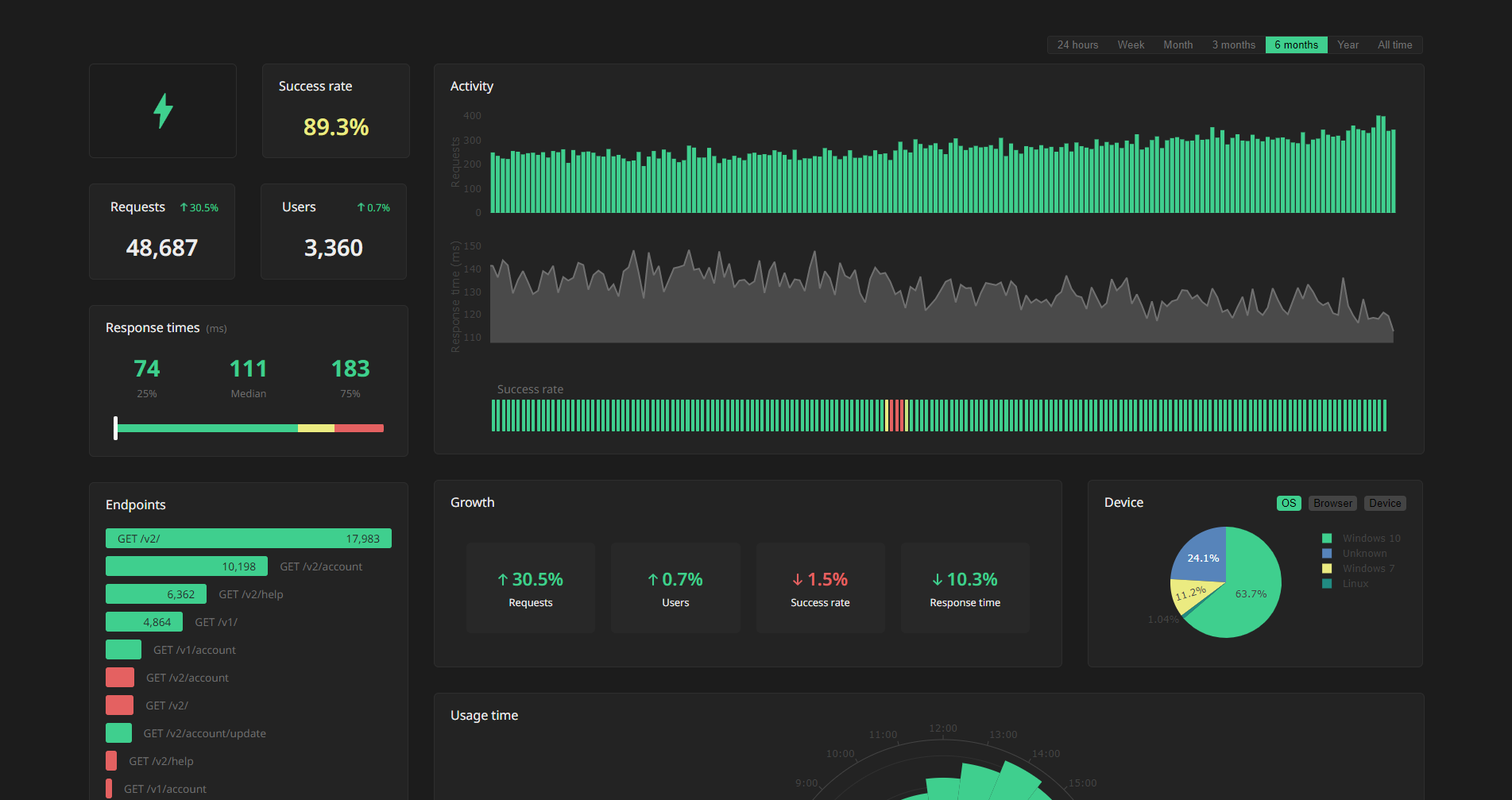Click the Windows 7 legend color box

click(1326, 568)
